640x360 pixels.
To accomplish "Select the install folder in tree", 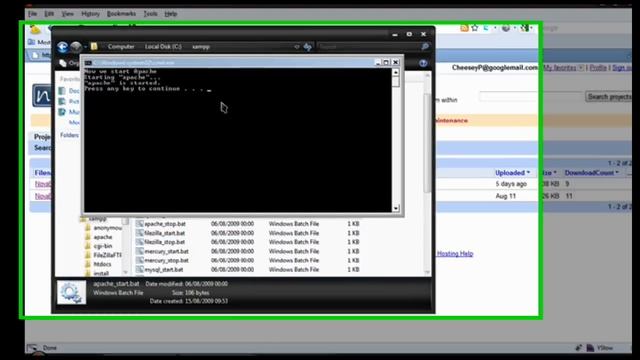I will pos(101,273).
